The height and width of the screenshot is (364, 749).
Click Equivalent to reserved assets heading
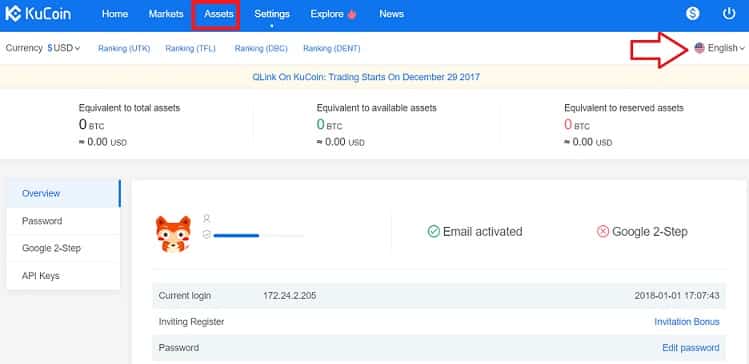tap(624, 108)
